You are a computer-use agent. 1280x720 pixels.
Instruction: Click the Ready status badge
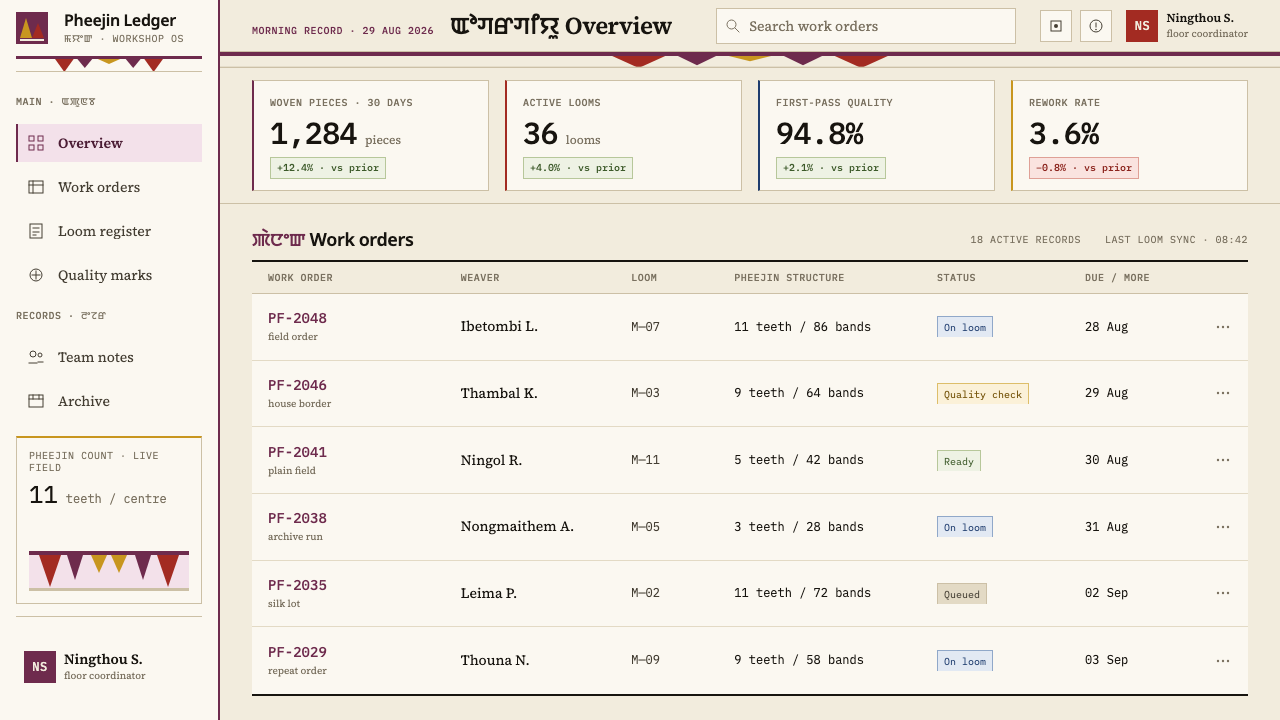959,461
